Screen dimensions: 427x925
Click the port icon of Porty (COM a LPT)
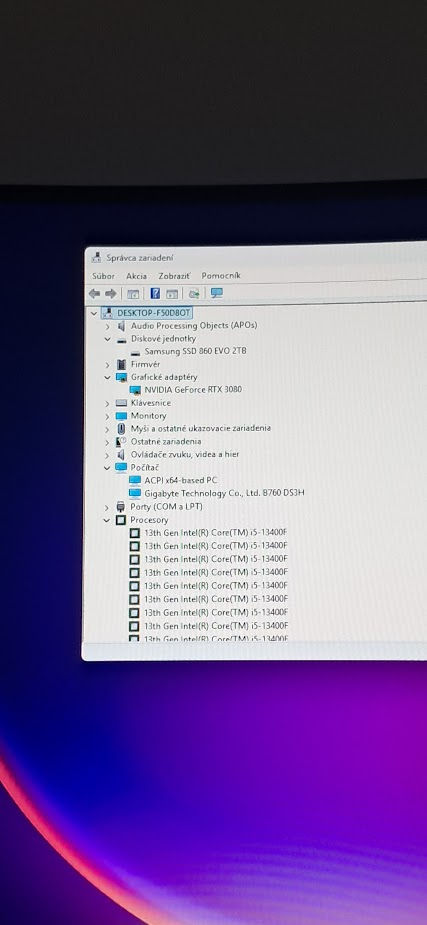tap(121, 507)
